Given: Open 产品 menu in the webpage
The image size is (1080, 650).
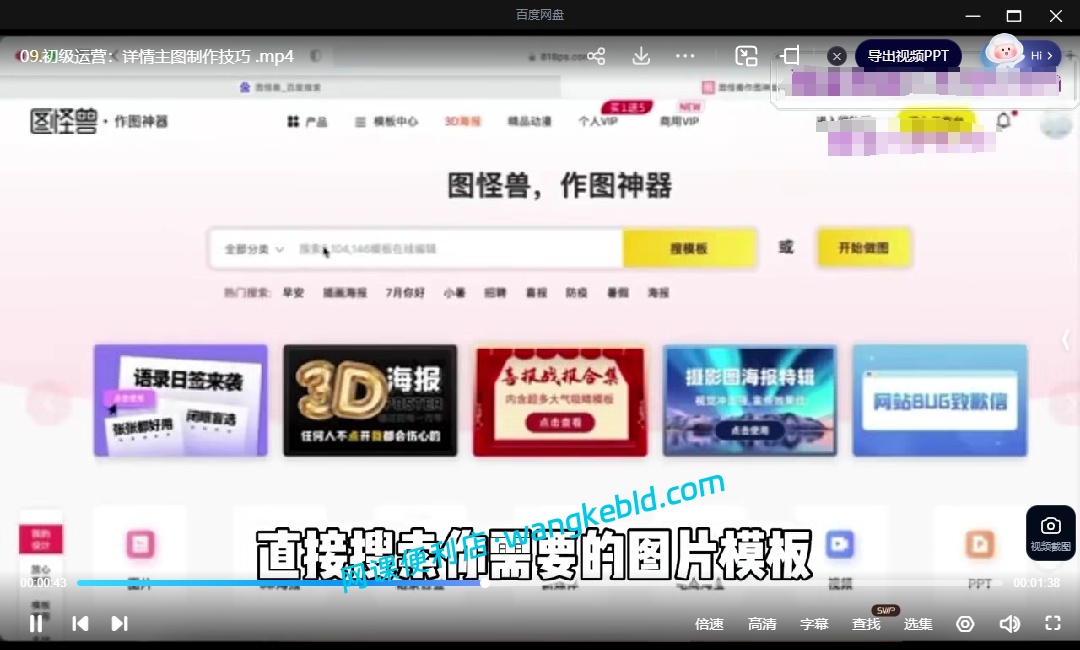Looking at the screenshot, I should point(307,121).
